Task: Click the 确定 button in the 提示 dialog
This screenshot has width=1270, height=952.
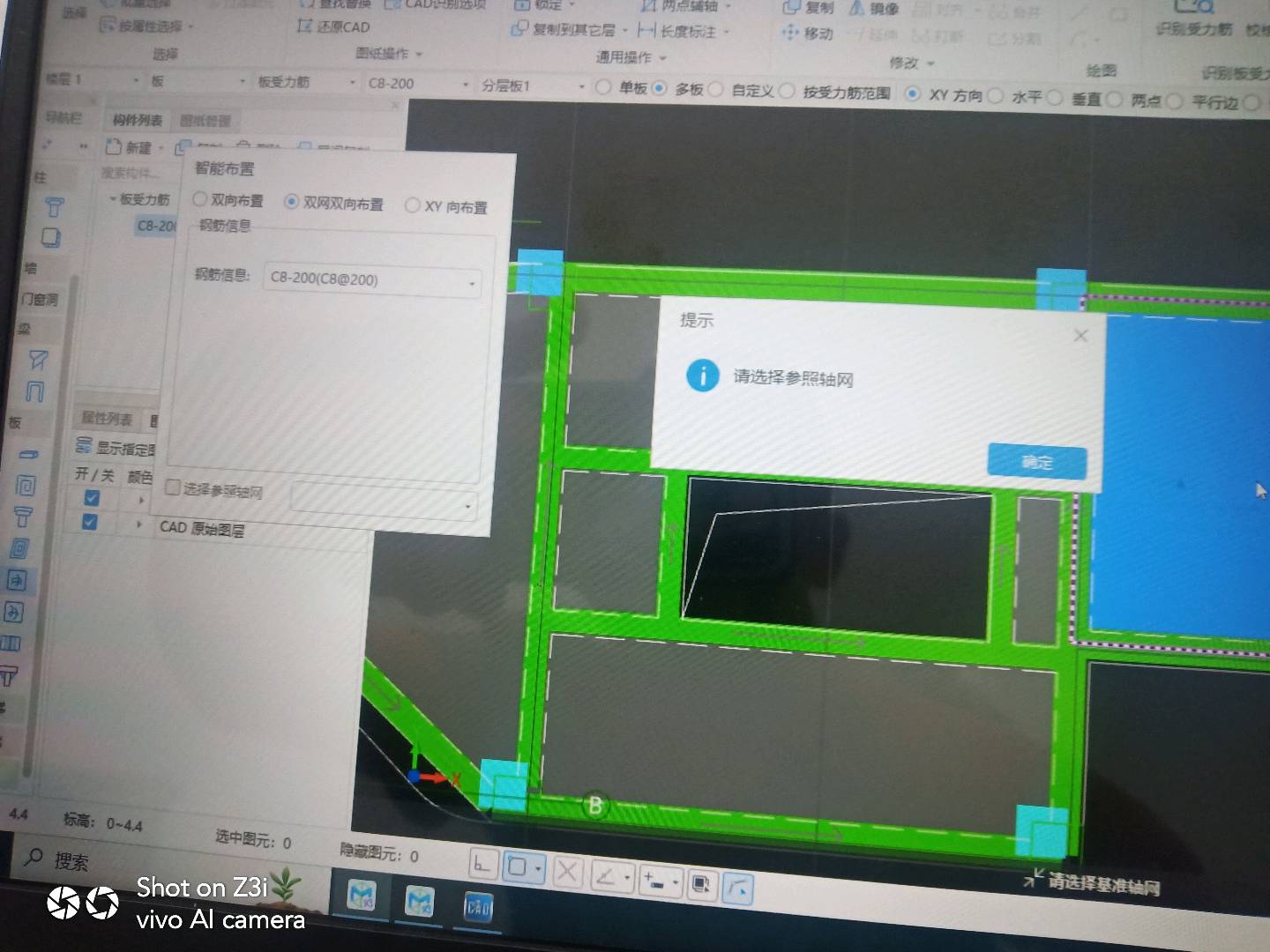Action: [x=1037, y=461]
